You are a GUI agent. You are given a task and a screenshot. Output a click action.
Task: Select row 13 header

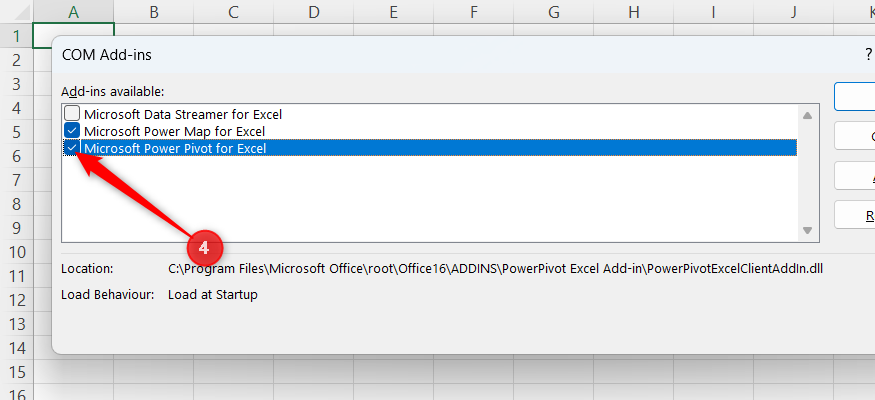[16, 324]
